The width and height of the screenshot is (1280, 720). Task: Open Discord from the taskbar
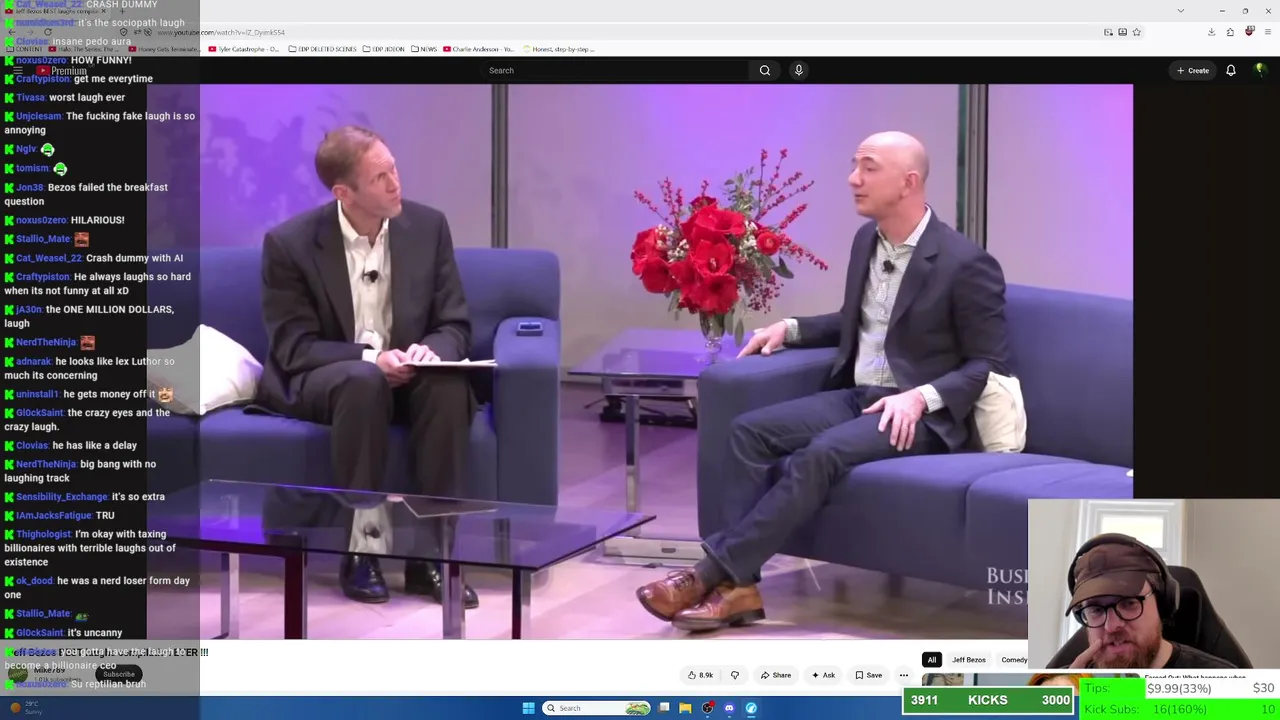(729, 708)
